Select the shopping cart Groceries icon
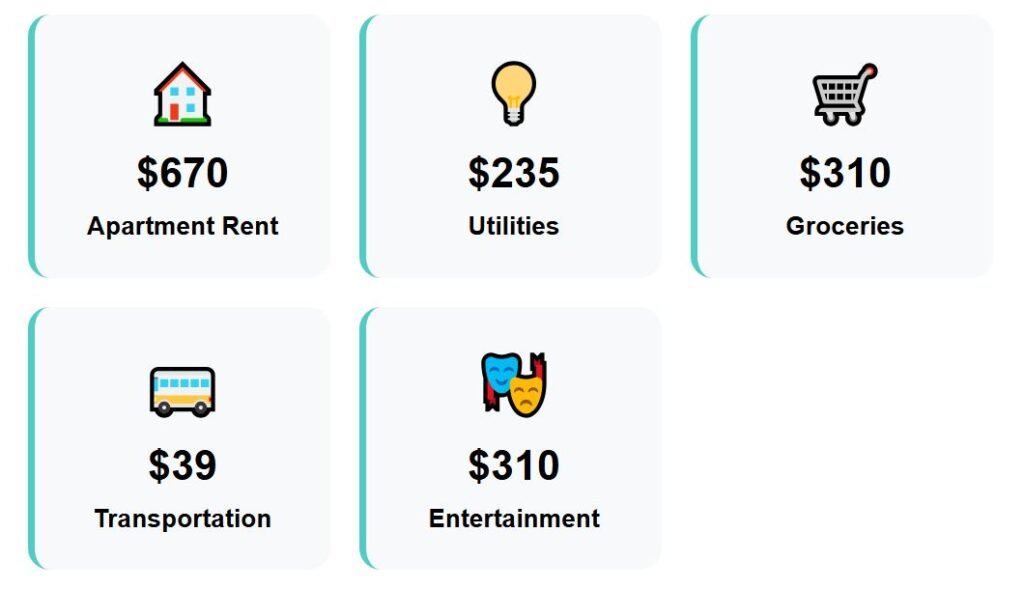The width and height of the screenshot is (1024, 589). (844, 94)
